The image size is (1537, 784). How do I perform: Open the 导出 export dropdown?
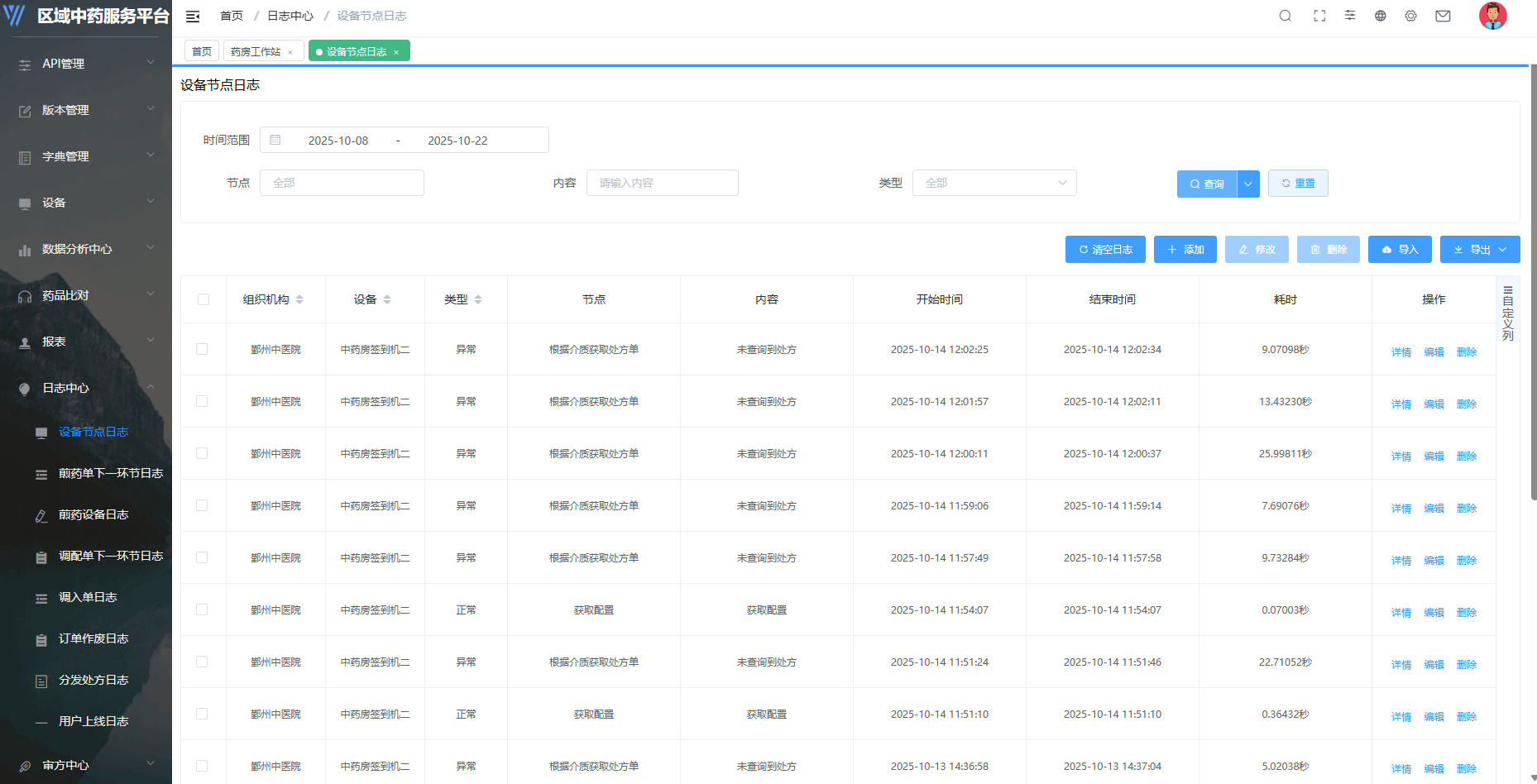pos(1479,250)
